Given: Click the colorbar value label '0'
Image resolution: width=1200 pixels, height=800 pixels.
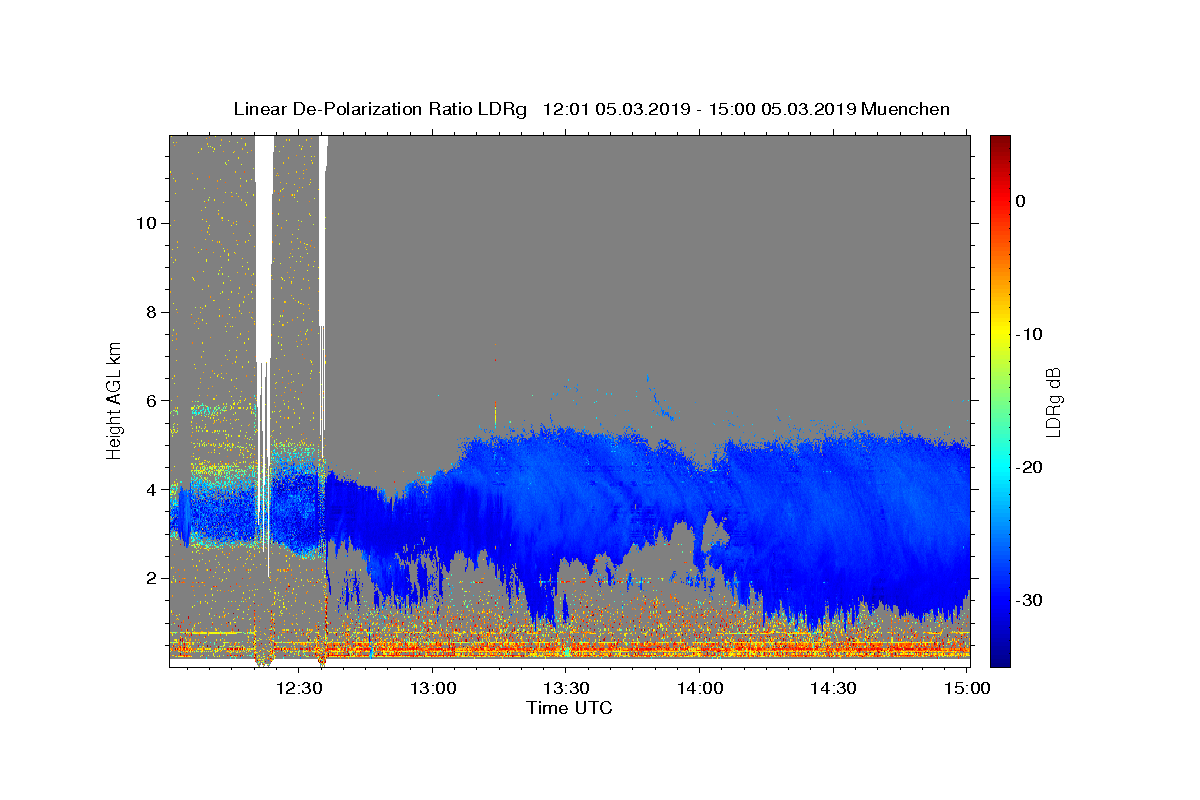Looking at the screenshot, I should click(x=1020, y=201).
